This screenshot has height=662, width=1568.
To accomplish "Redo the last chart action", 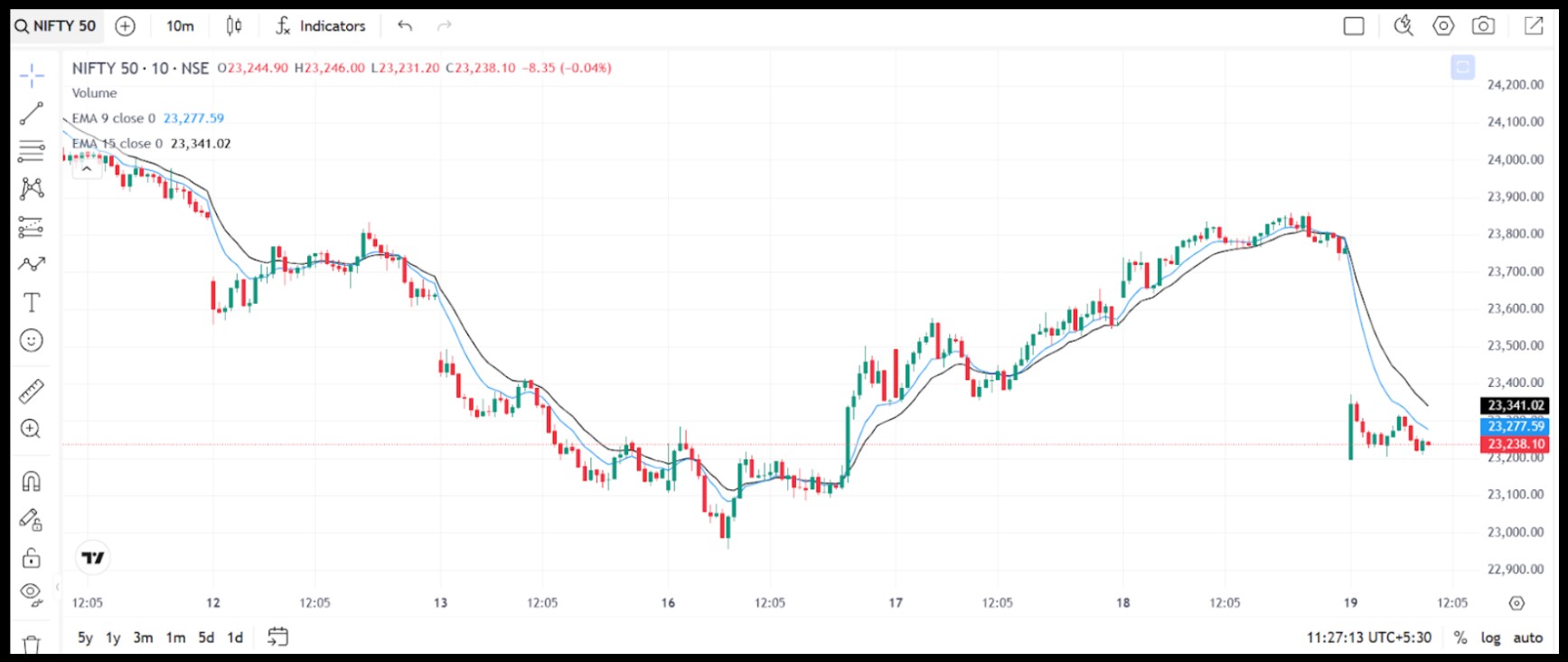I will 444,26.
